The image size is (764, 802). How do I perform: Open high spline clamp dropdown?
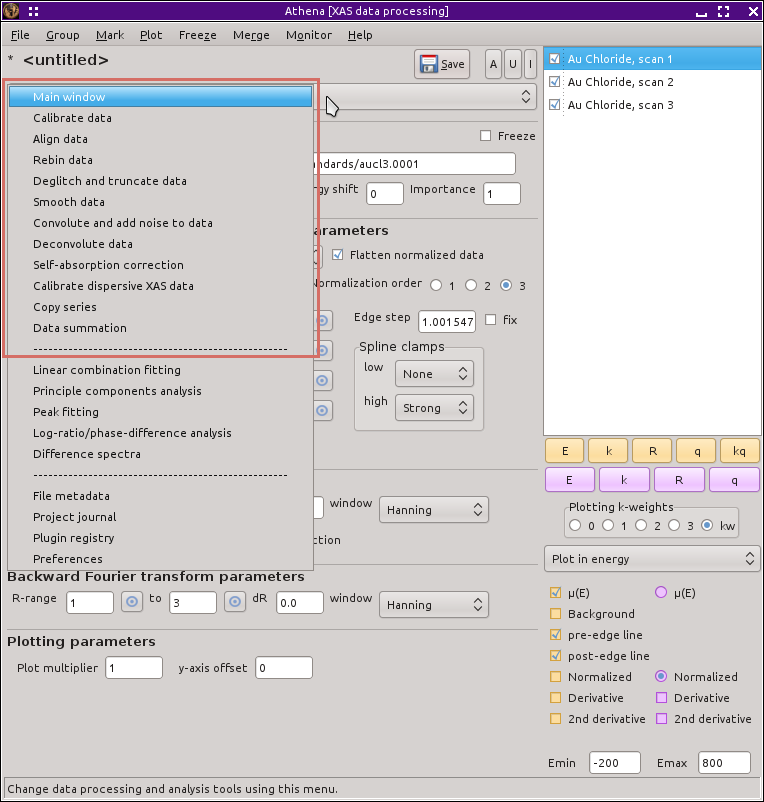click(434, 408)
